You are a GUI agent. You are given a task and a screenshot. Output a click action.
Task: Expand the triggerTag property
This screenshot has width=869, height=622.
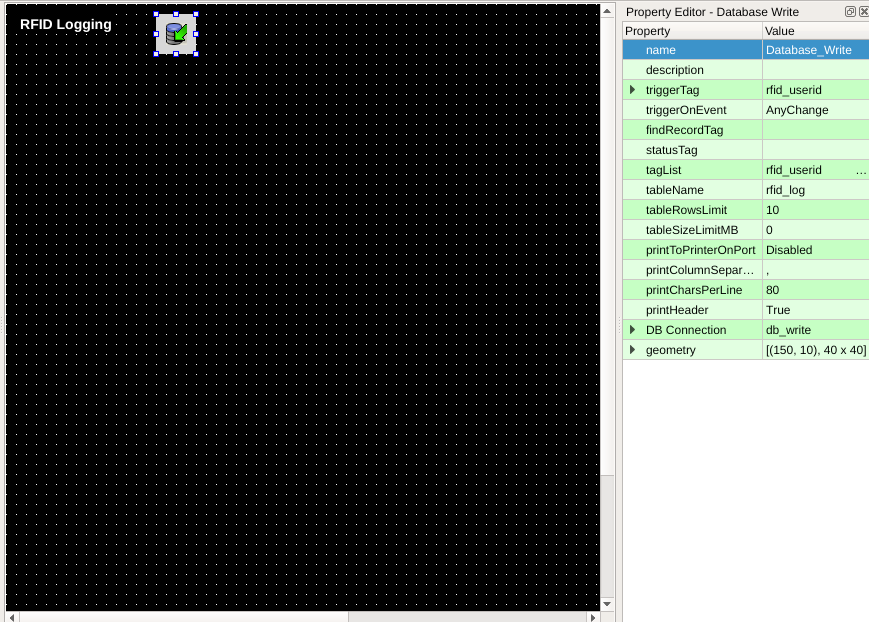click(x=632, y=90)
